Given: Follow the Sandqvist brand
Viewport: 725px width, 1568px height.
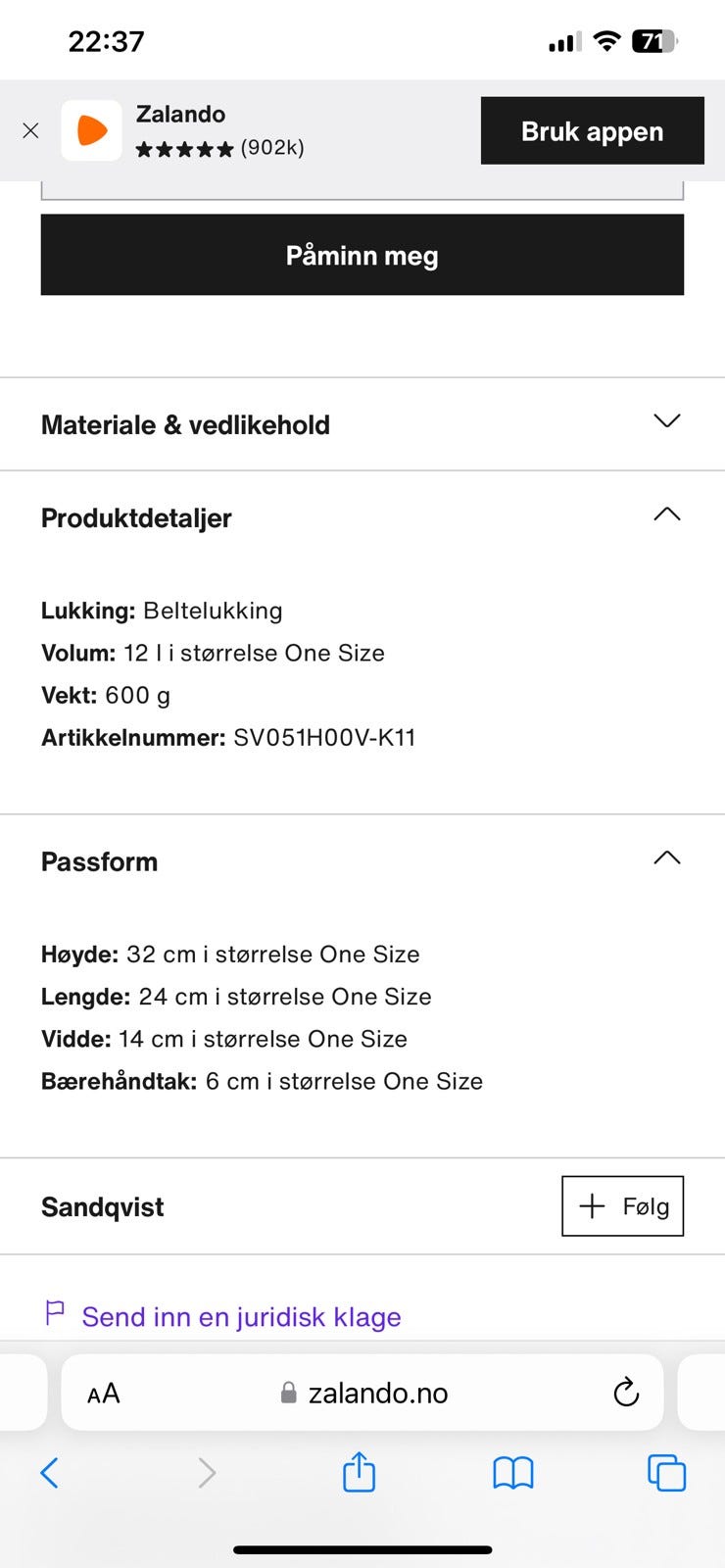Looking at the screenshot, I should [622, 1205].
